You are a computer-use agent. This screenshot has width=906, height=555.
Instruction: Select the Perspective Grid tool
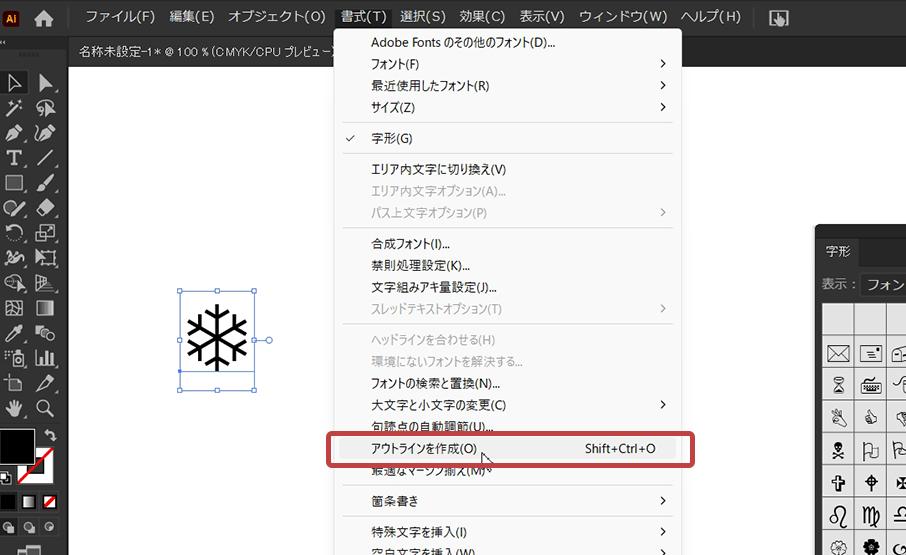[45, 283]
